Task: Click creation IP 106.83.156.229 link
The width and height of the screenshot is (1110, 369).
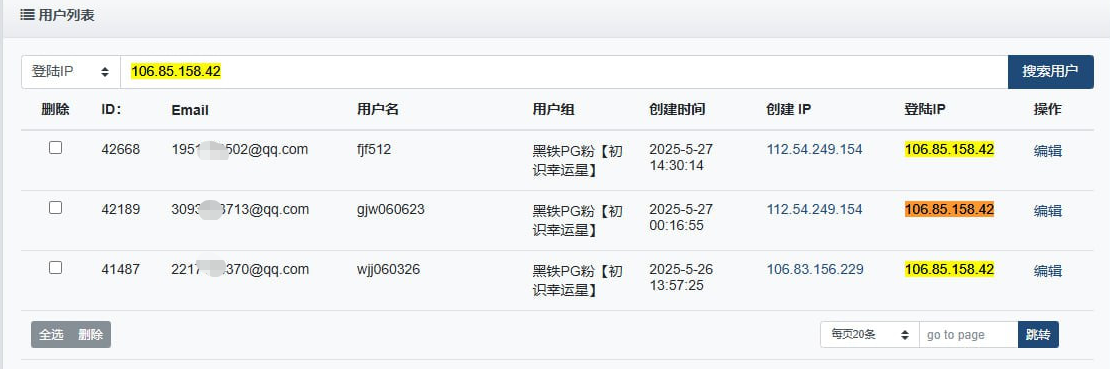Action: point(815,269)
